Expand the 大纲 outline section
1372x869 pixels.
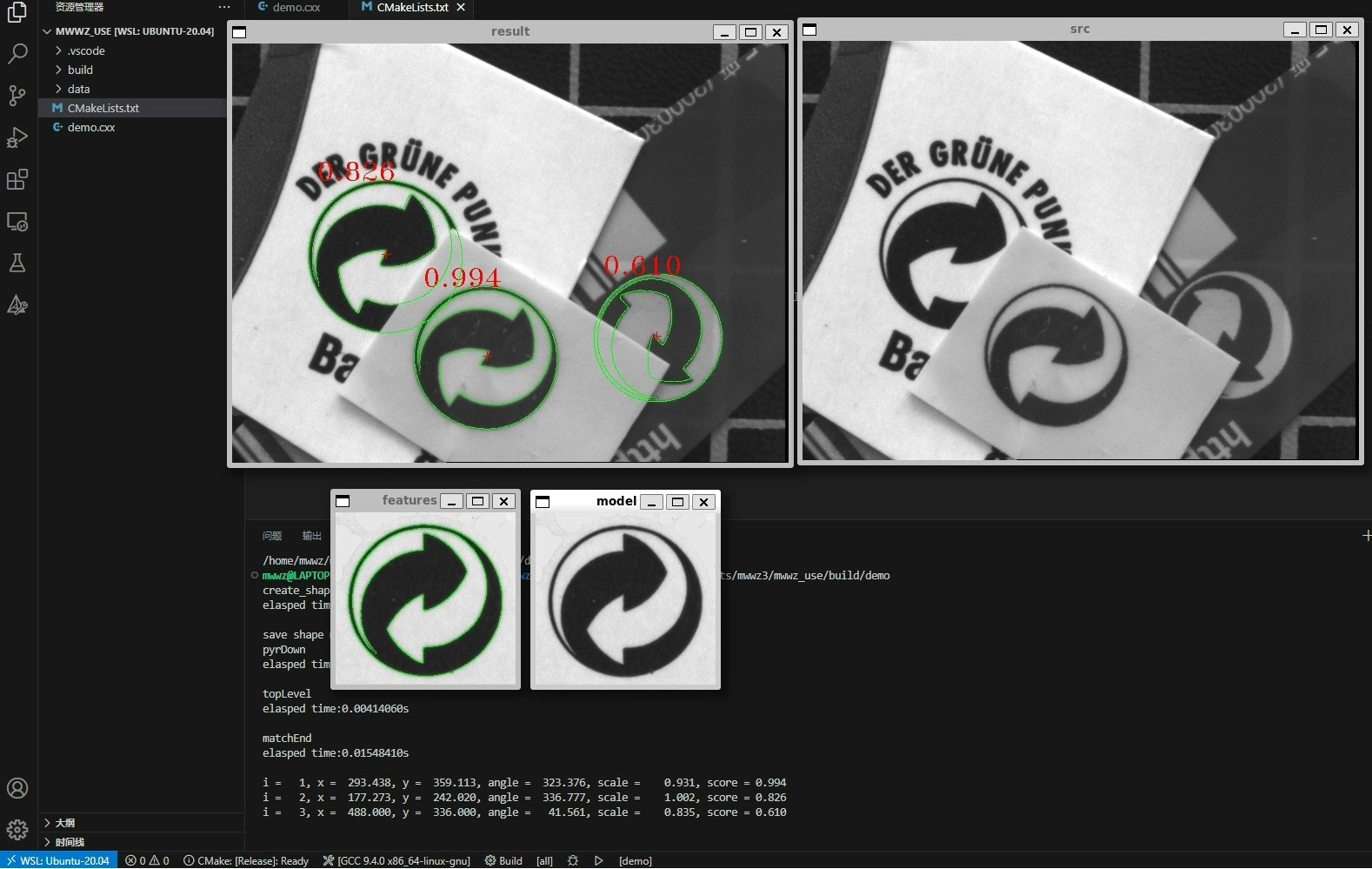pyautogui.click(x=141, y=822)
